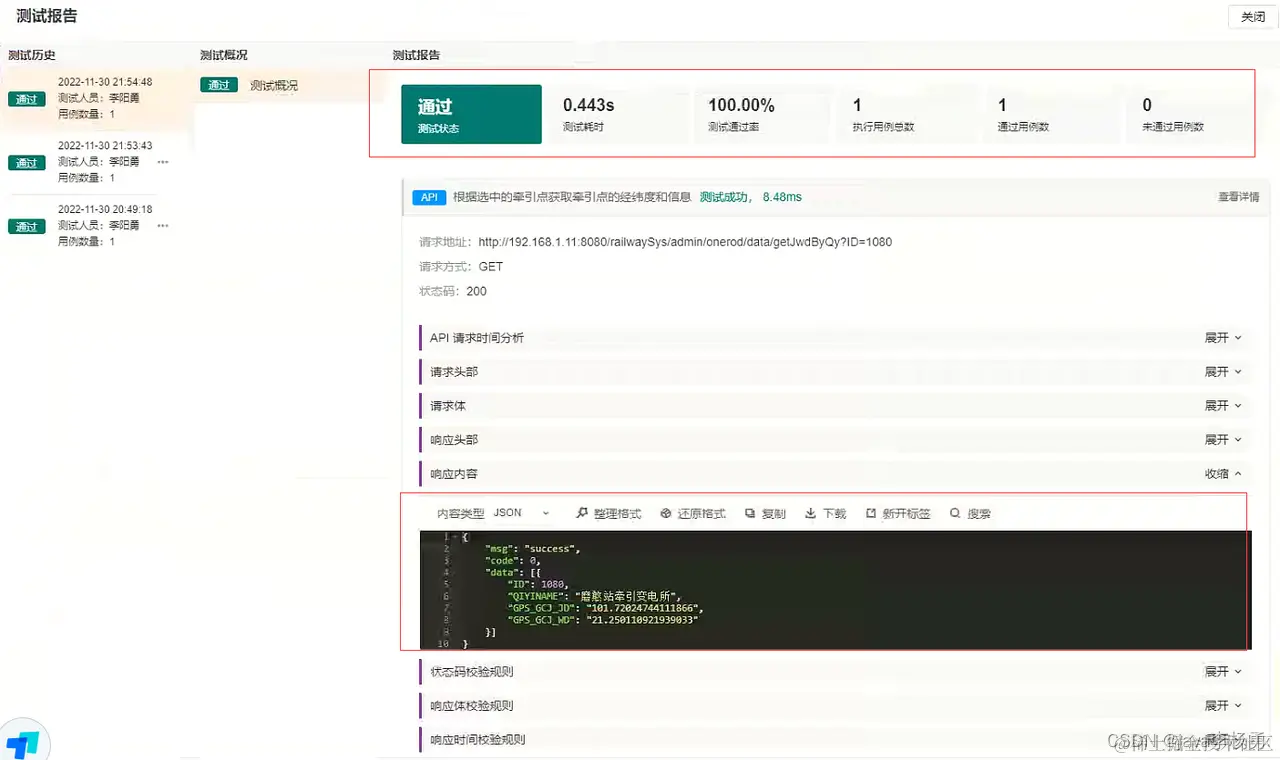This screenshot has width=1280, height=760.
Task: Download the response with 下载 icon
Action: click(x=810, y=514)
